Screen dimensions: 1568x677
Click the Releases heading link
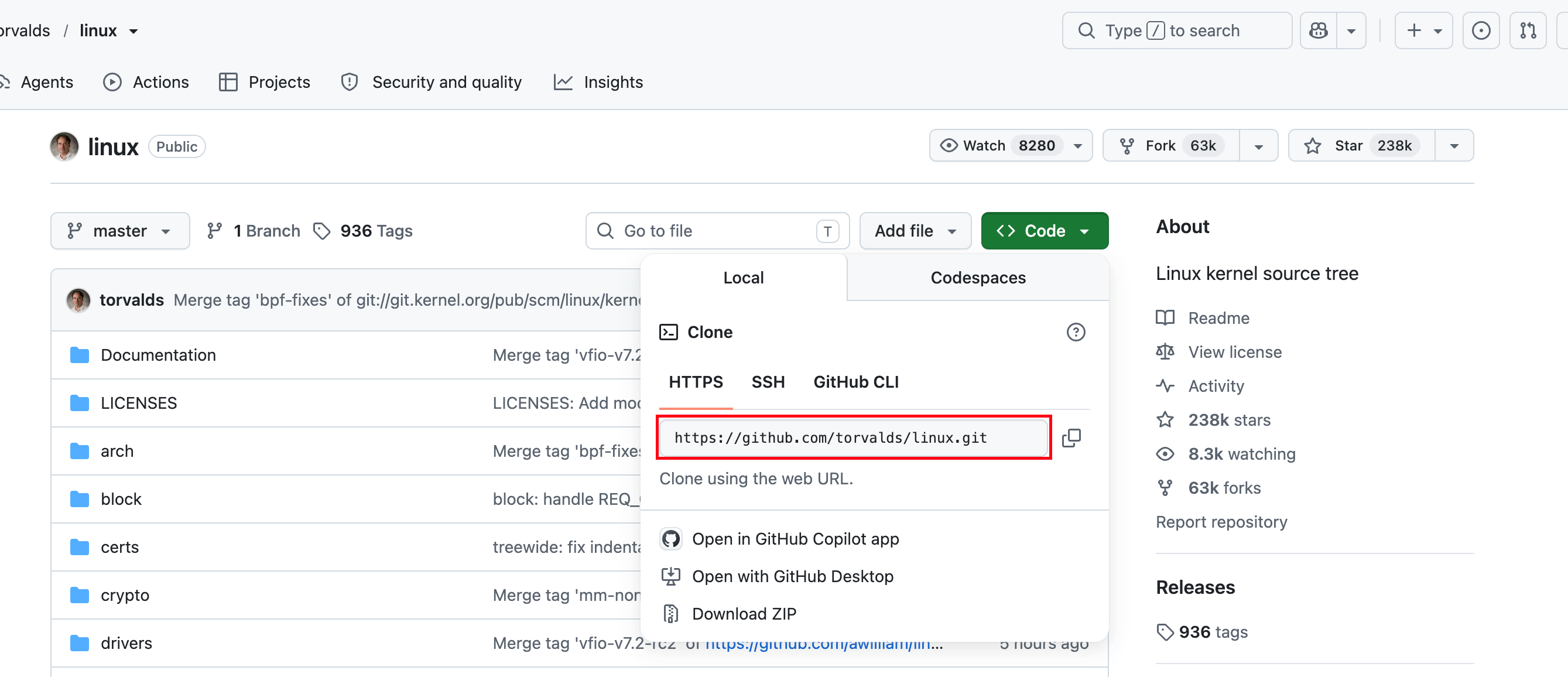1195,587
